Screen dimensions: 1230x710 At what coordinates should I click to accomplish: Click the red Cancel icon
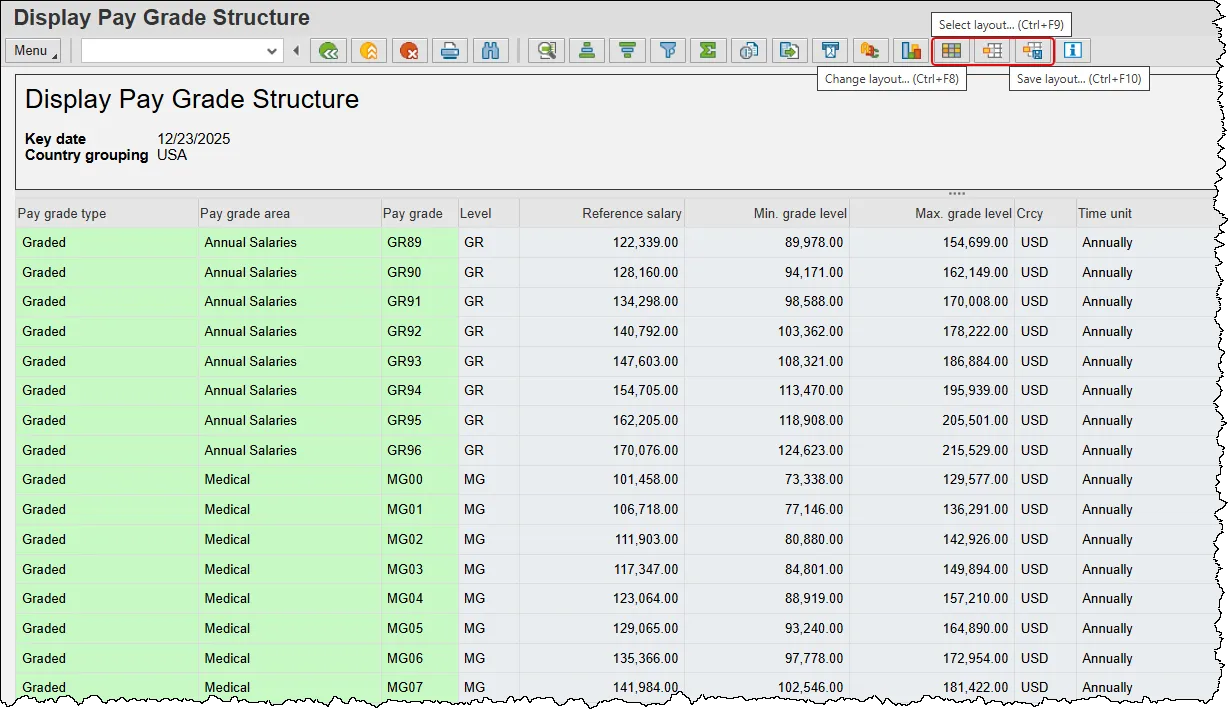tap(409, 51)
